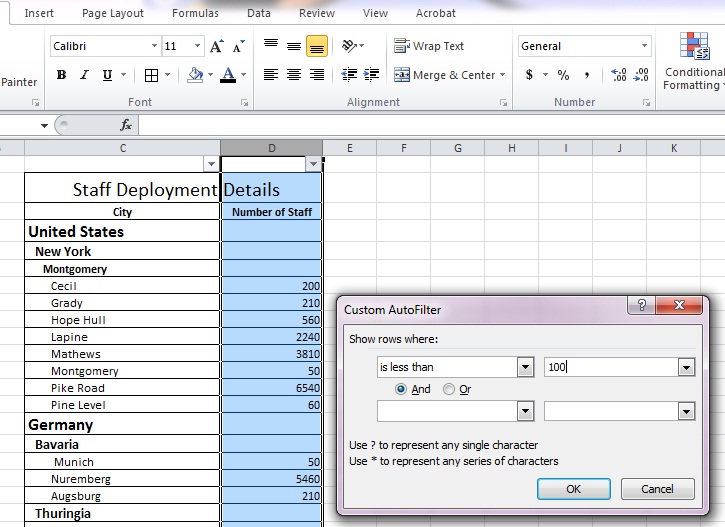Viewport: 725px width, 527px height.
Task: Click the Pike Road staff value 6540
Action: (271, 388)
